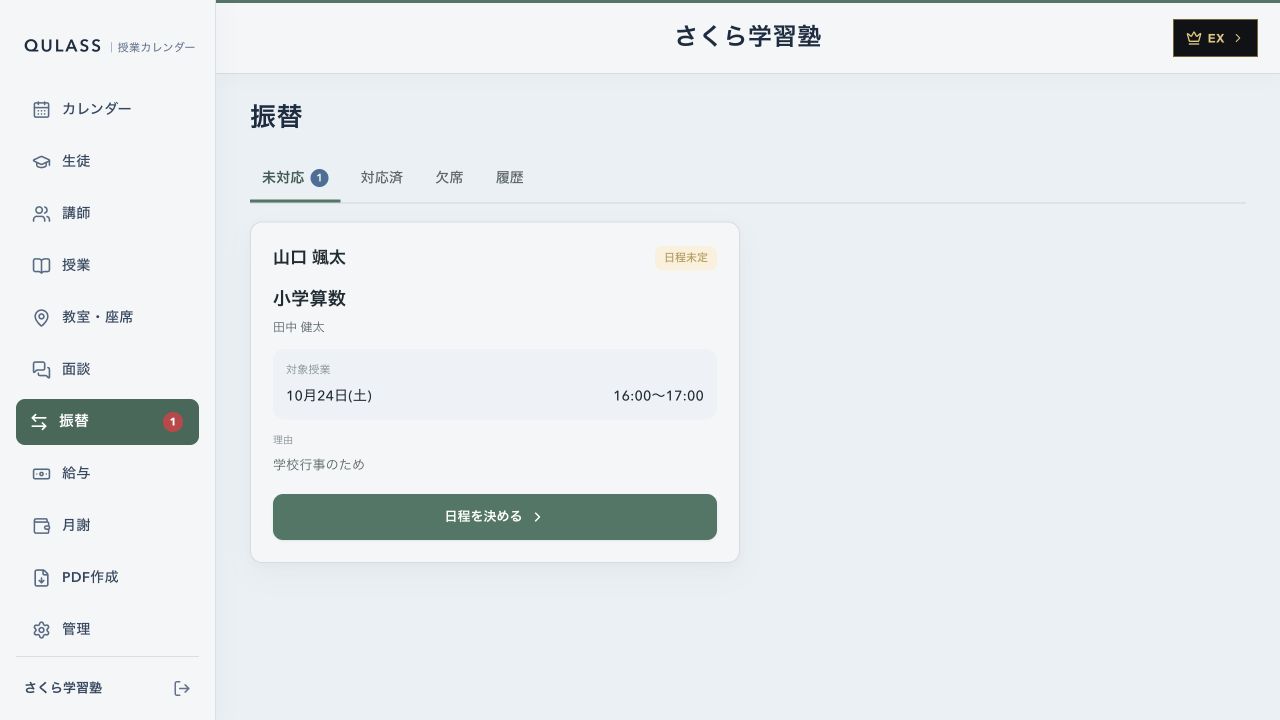Click the PDF作成 file download icon
Screen dimensions: 1280x720
[41, 577]
